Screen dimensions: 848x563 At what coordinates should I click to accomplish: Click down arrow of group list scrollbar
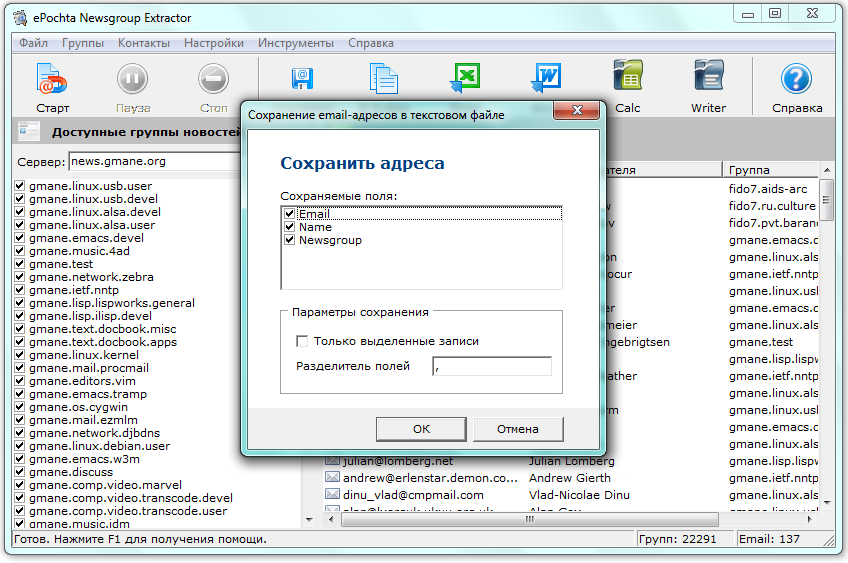[x=309, y=520]
